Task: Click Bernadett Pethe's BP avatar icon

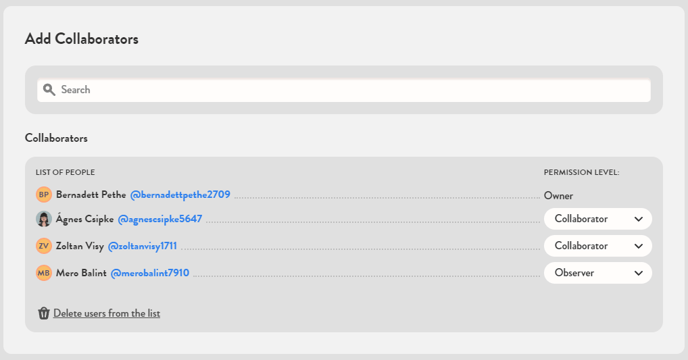Action: coord(44,194)
